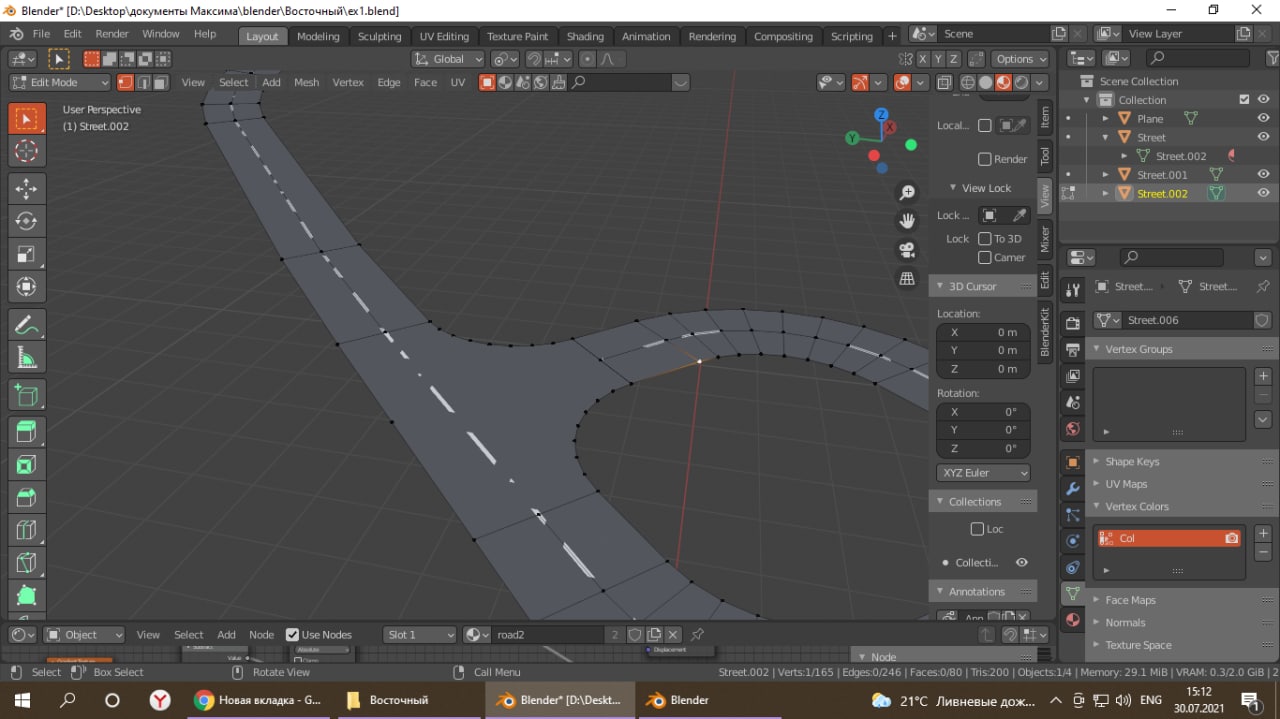
Task: Select the Select Box tool
Action: (27, 119)
